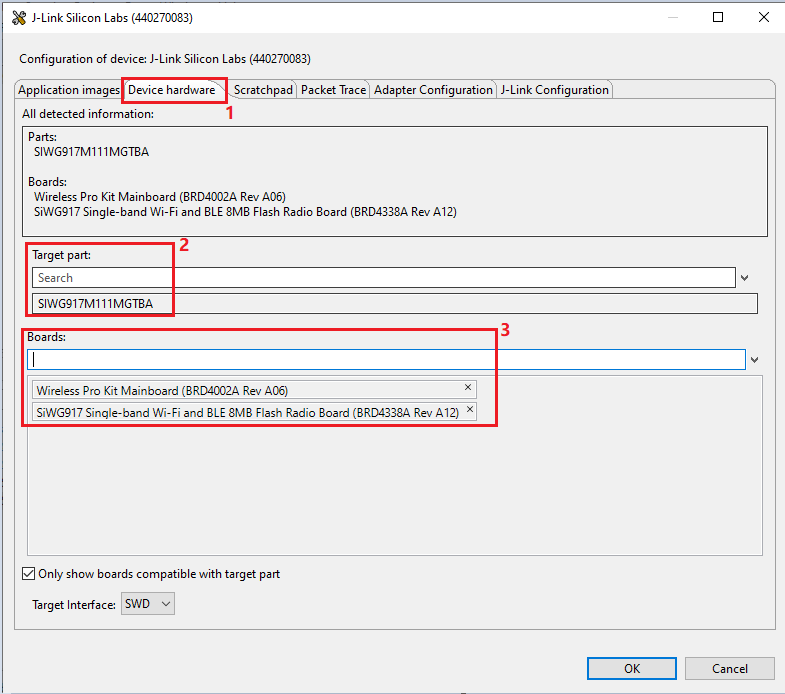Expand the Boards field dropdown arrow
Screen dimensions: 785x694
(x=753, y=359)
